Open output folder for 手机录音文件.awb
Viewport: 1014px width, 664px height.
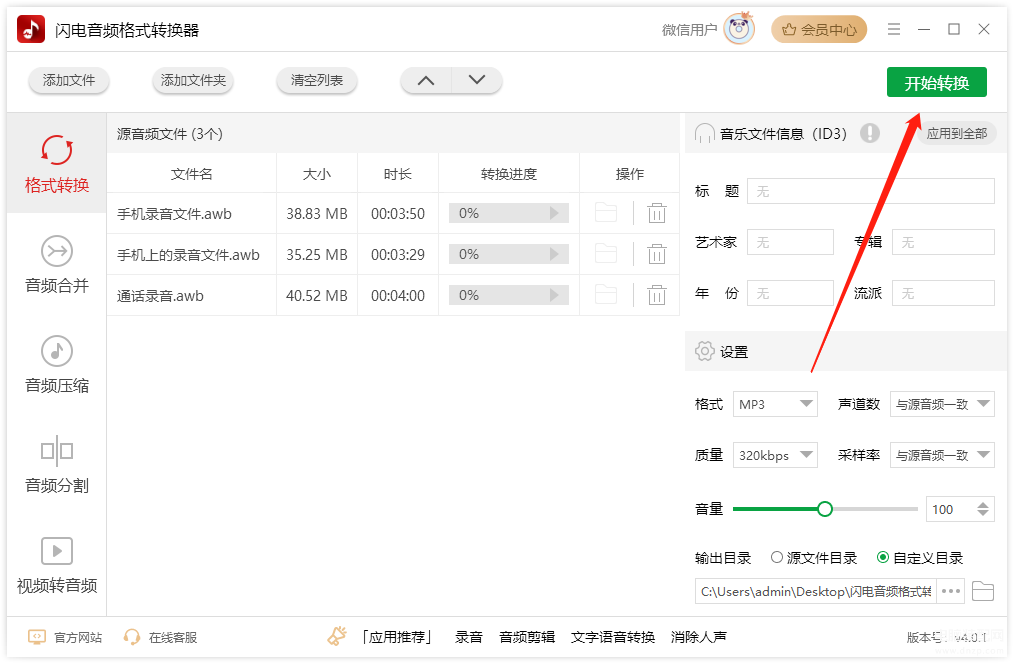pyautogui.click(x=606, y=213)
